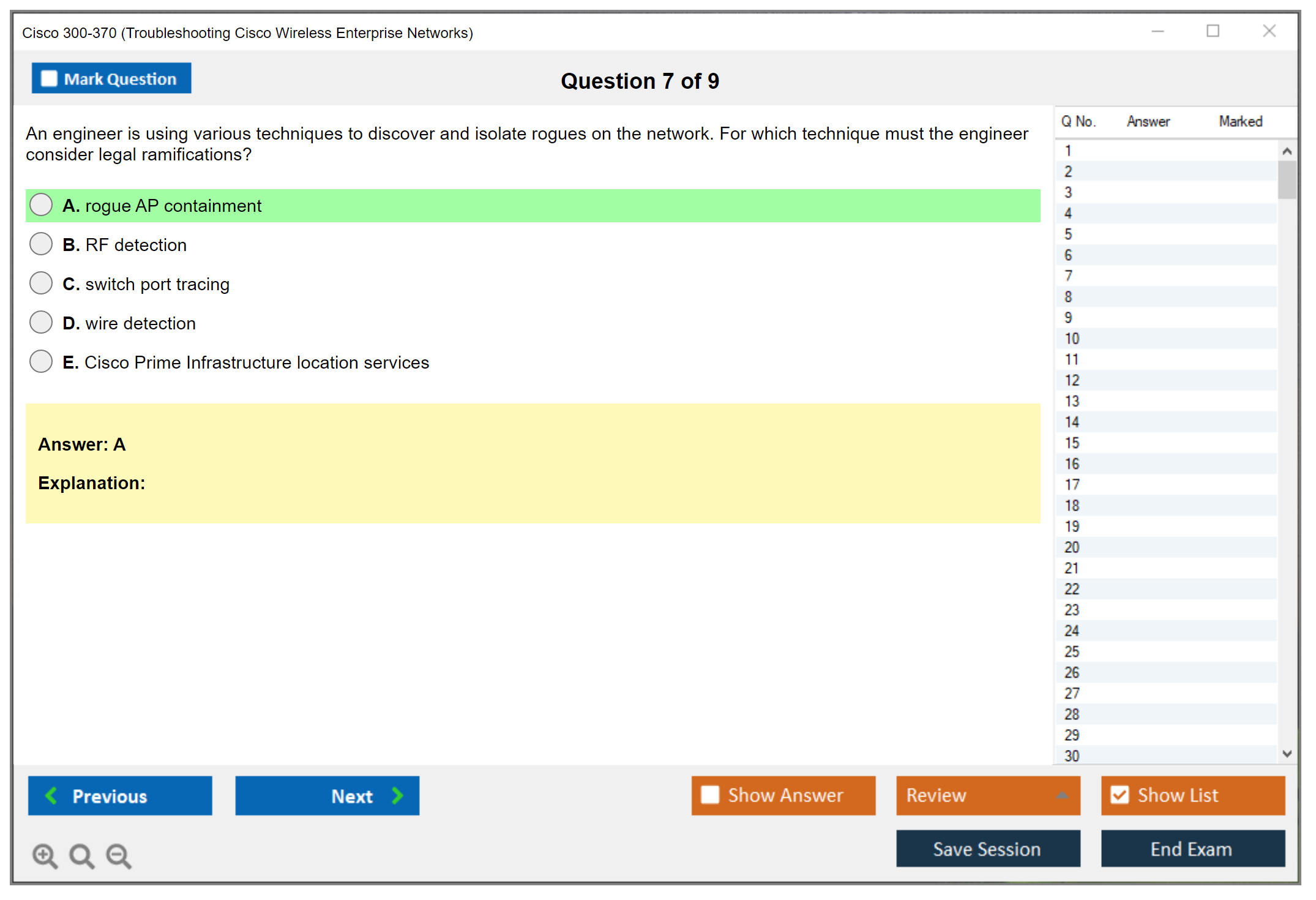Close the exam window

[1269, 31]
